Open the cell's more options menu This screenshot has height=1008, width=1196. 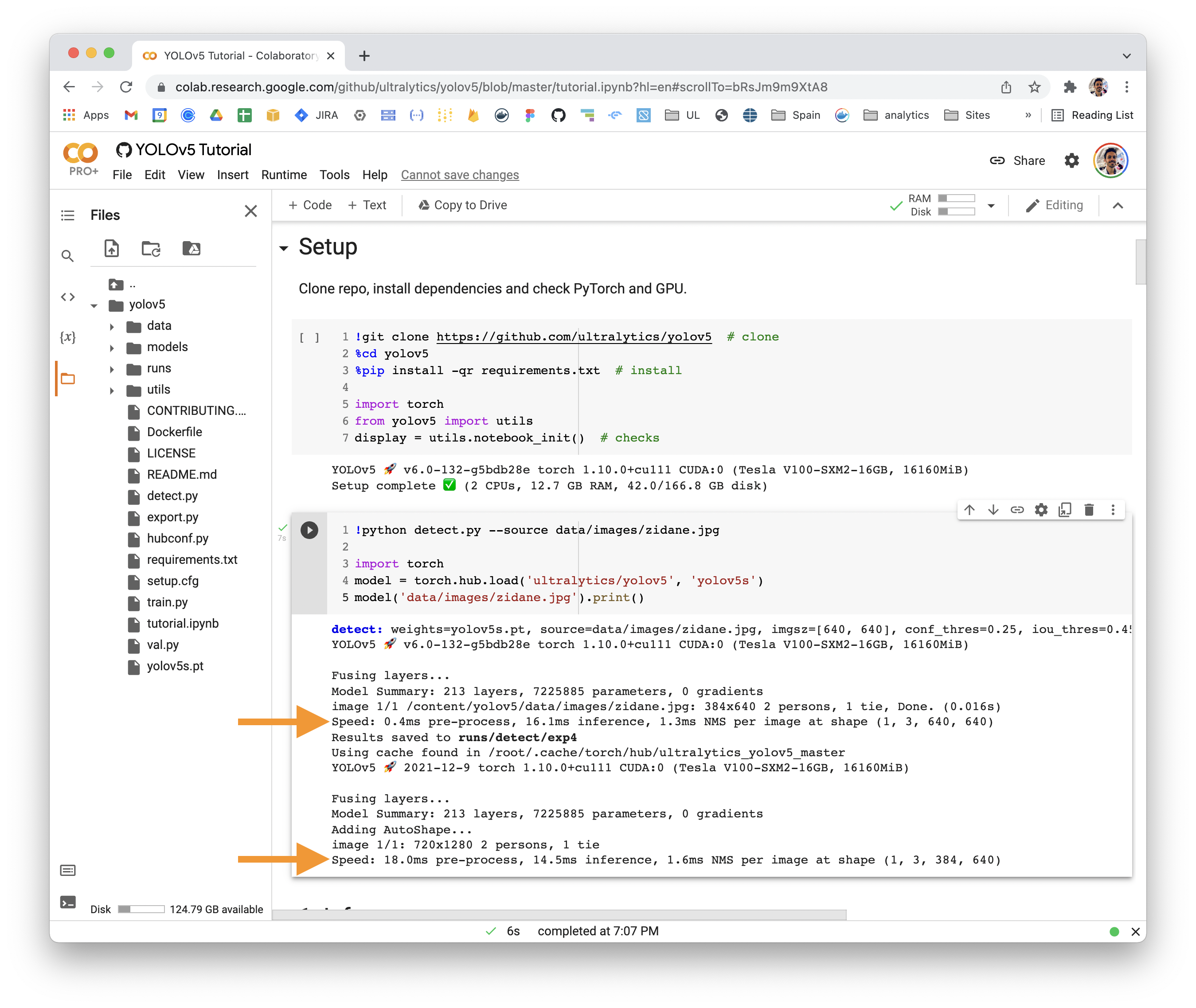(x=1114, y=510)
